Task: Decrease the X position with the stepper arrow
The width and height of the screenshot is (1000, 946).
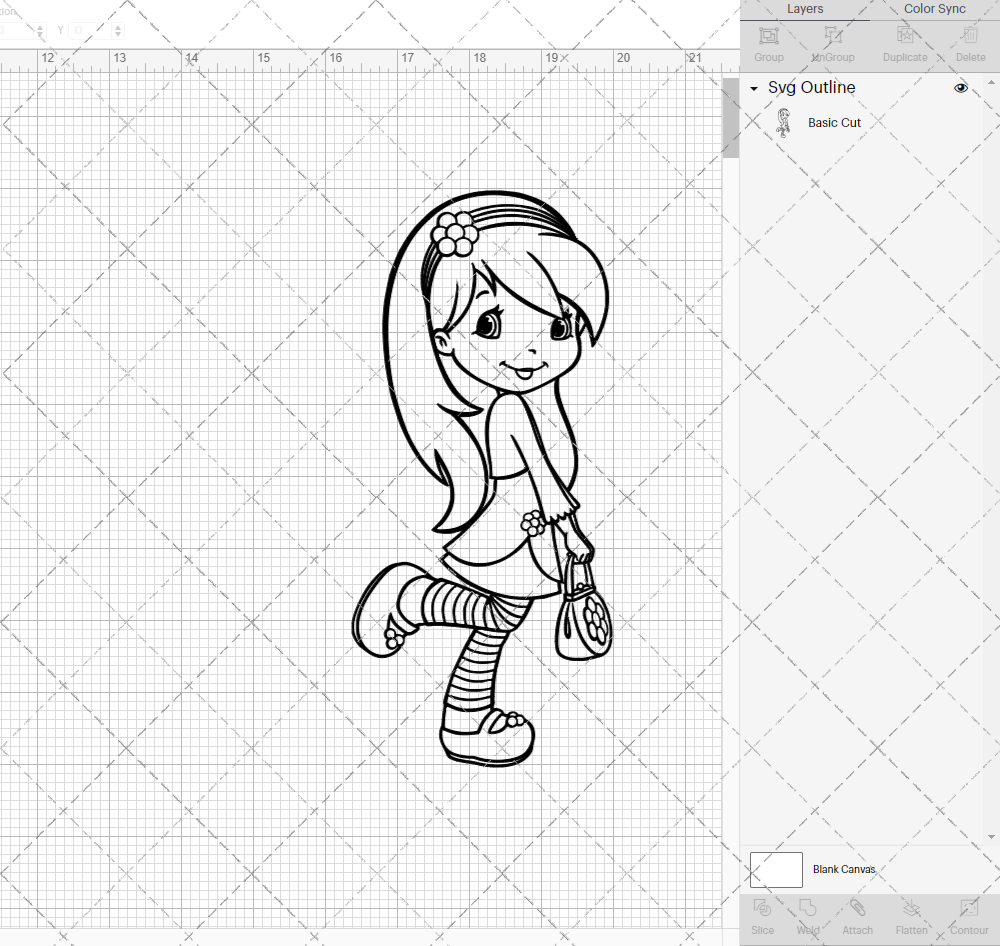Action: (x=40, y=35)
